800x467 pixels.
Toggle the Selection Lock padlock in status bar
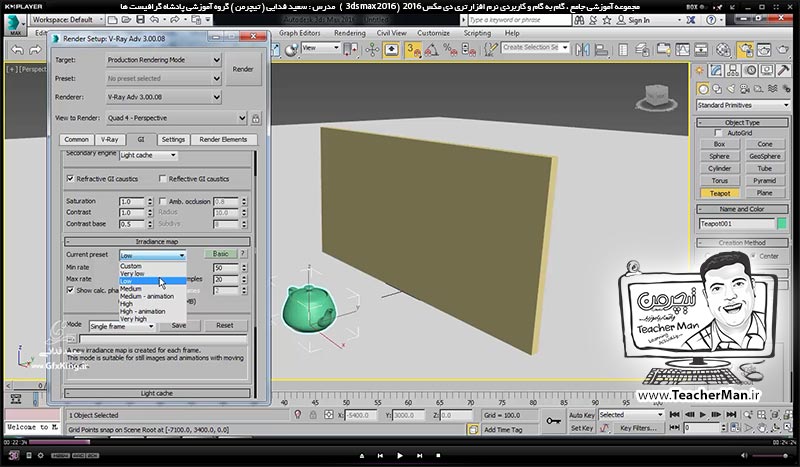(x=313, y=415)
